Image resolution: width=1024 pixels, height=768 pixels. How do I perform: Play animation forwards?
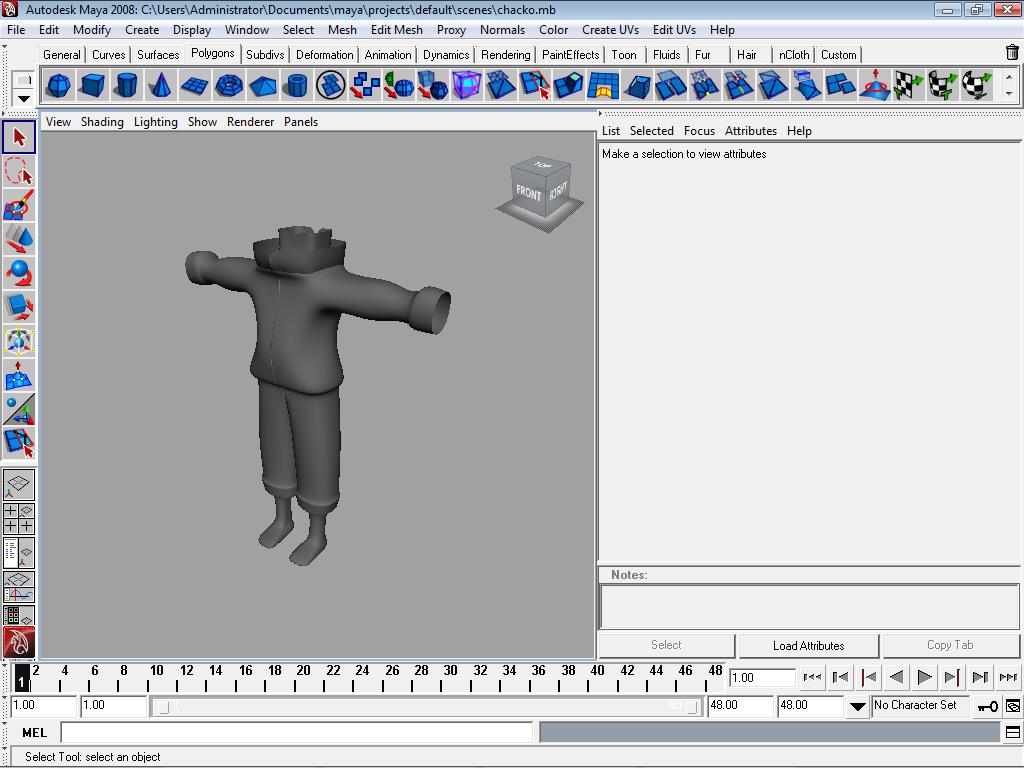point(924,677)
